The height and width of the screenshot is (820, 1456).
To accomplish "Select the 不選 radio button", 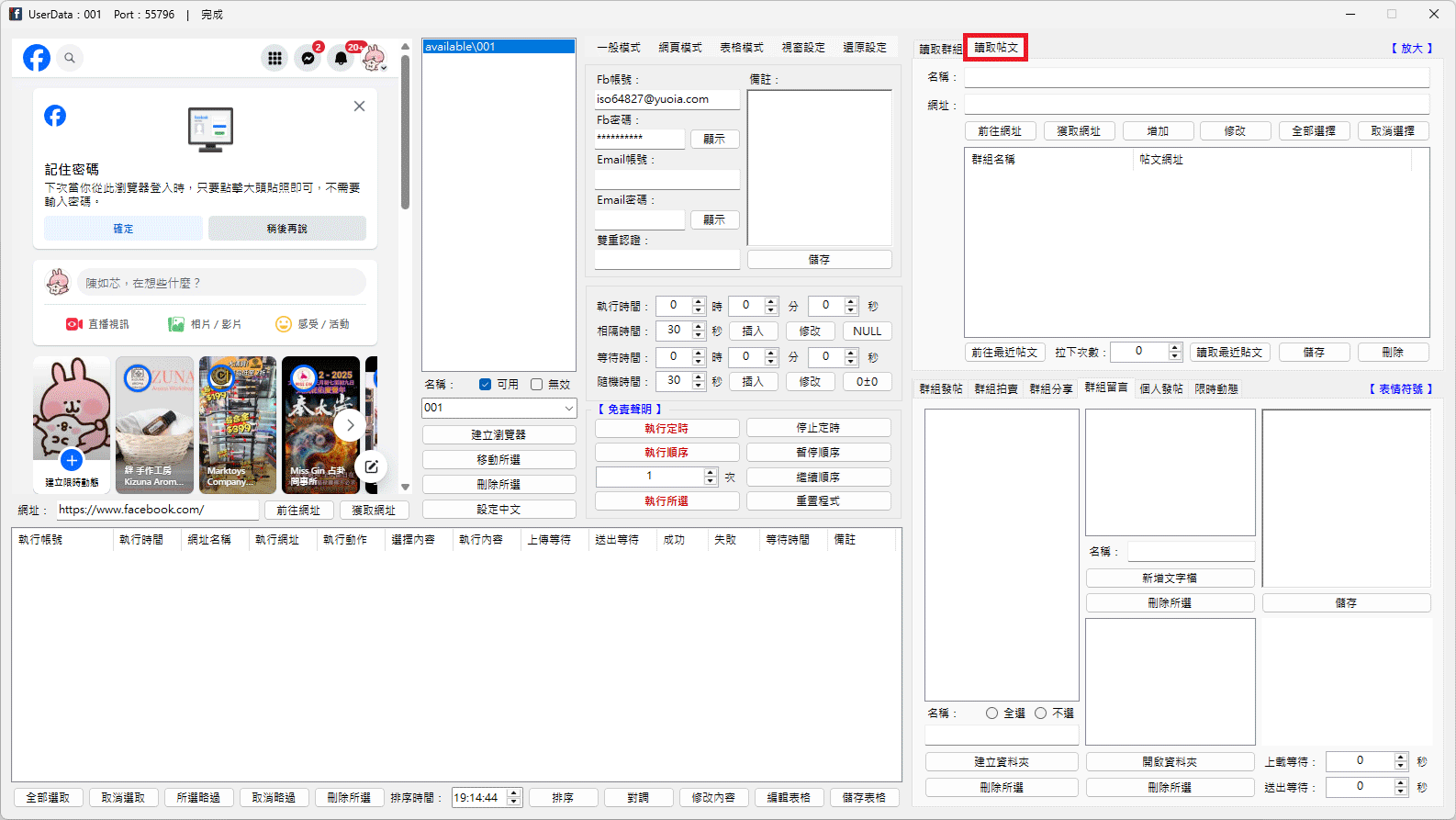I will pos(1040,713).
